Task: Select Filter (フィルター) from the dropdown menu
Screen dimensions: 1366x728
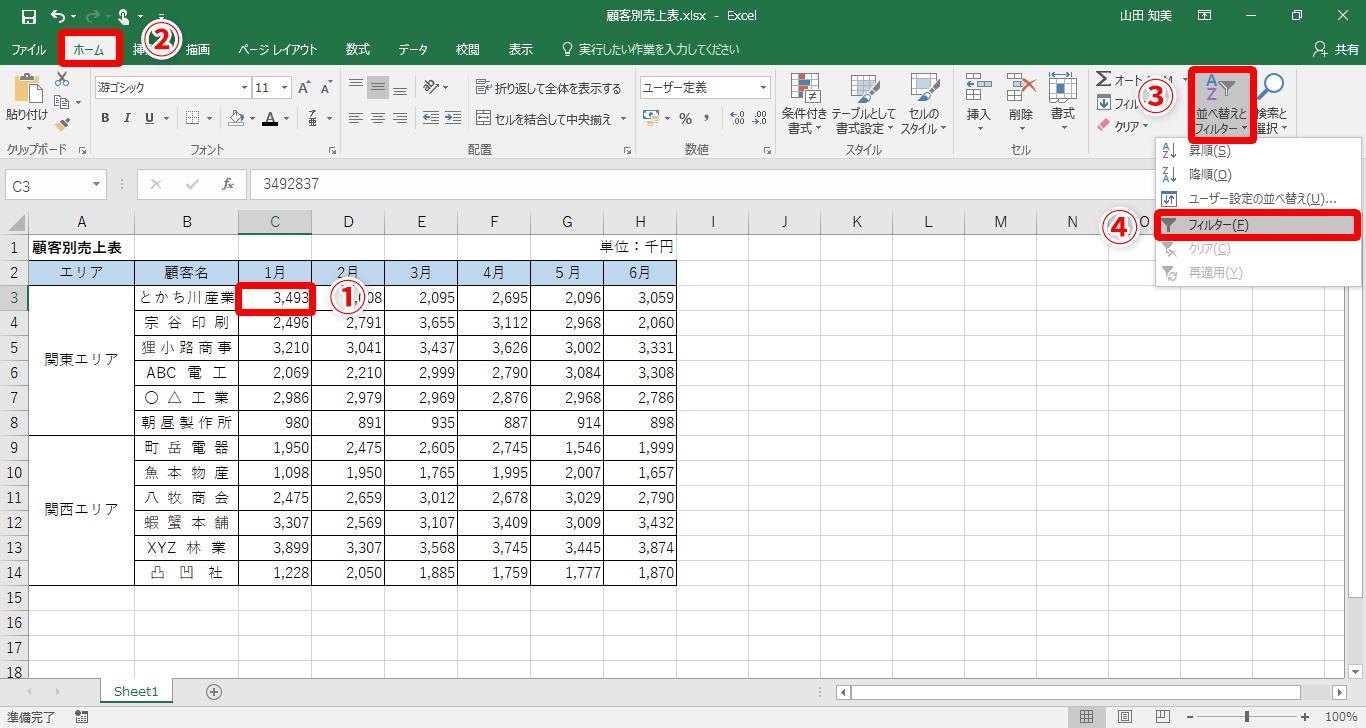Action: [x=1258, y=225]
